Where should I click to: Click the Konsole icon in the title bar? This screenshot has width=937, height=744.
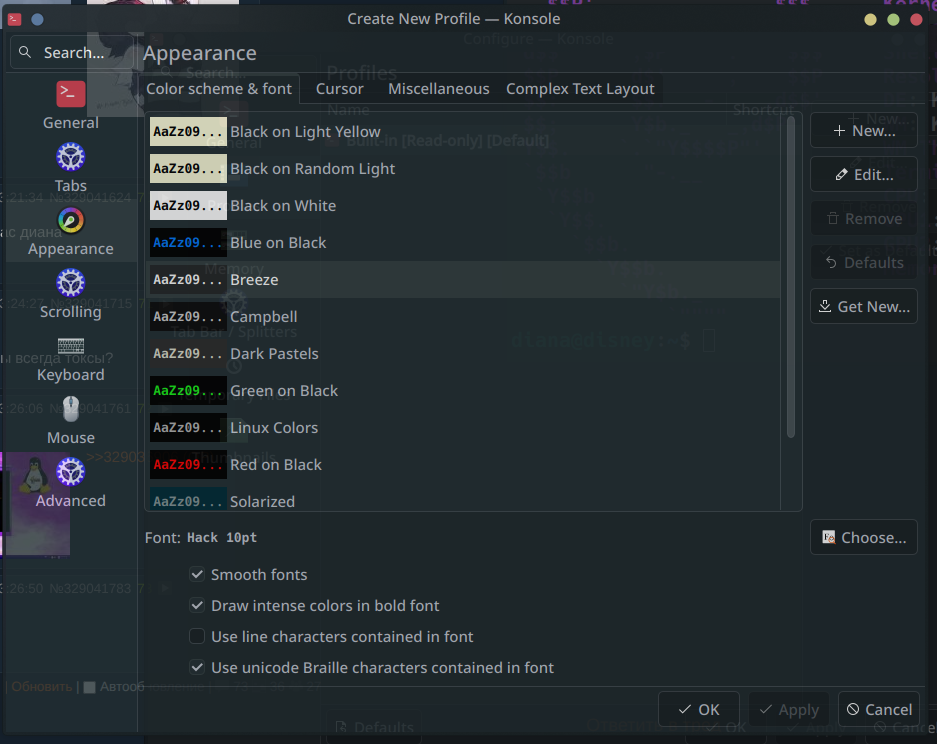pyautogui.click(x=15, y=19)
